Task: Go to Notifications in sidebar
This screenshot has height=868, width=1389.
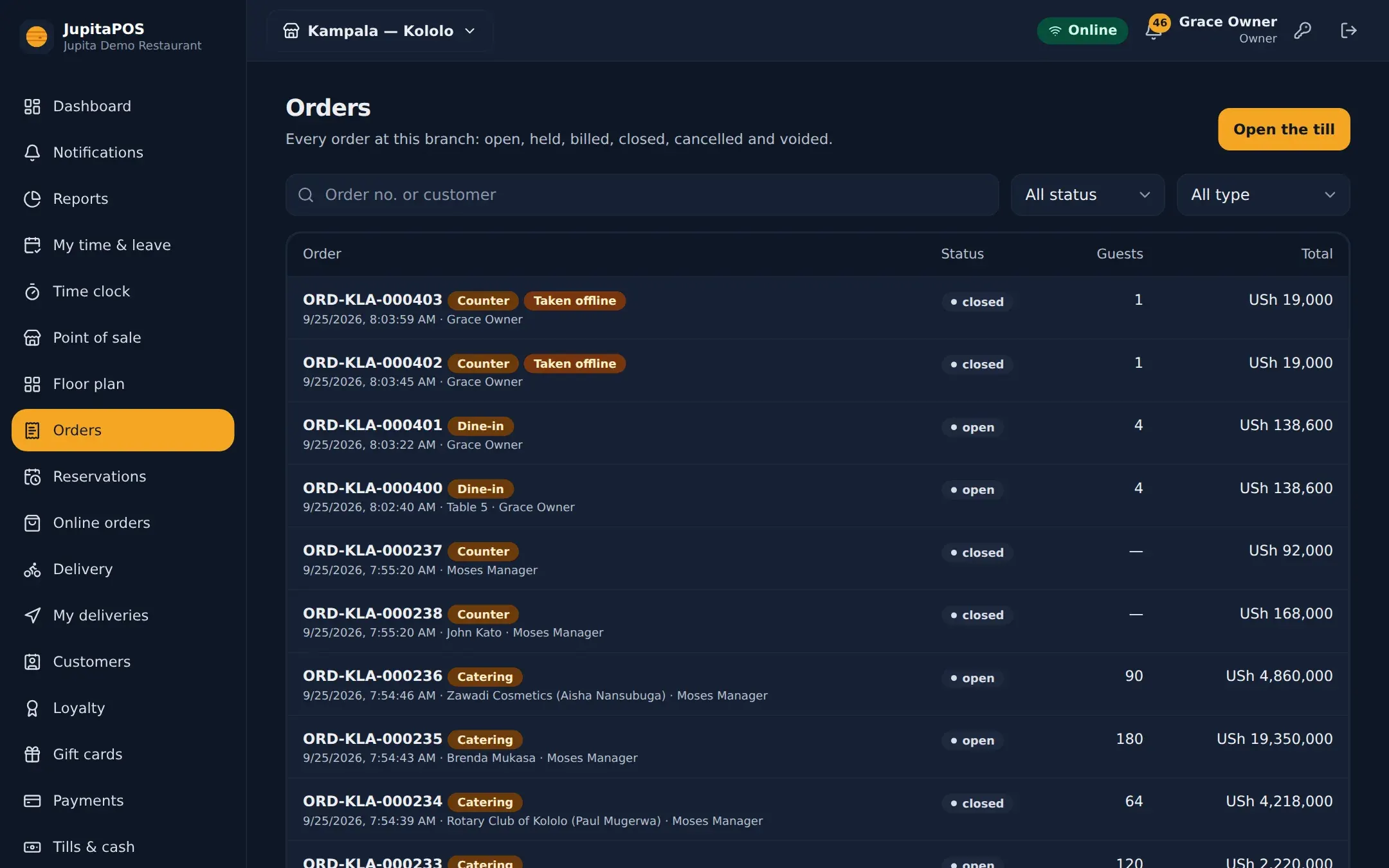Action: (123, 152)
